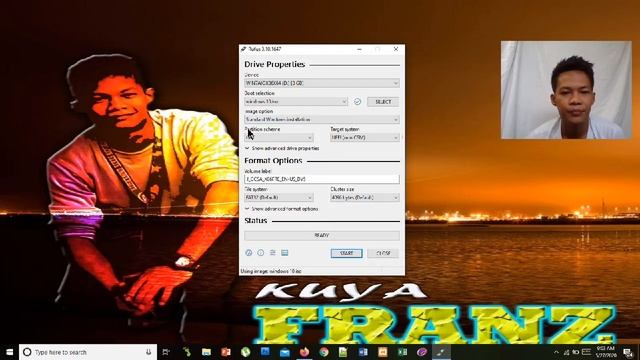Open the Mail app on the taskbar
The image size is (640, 360).
284,352
